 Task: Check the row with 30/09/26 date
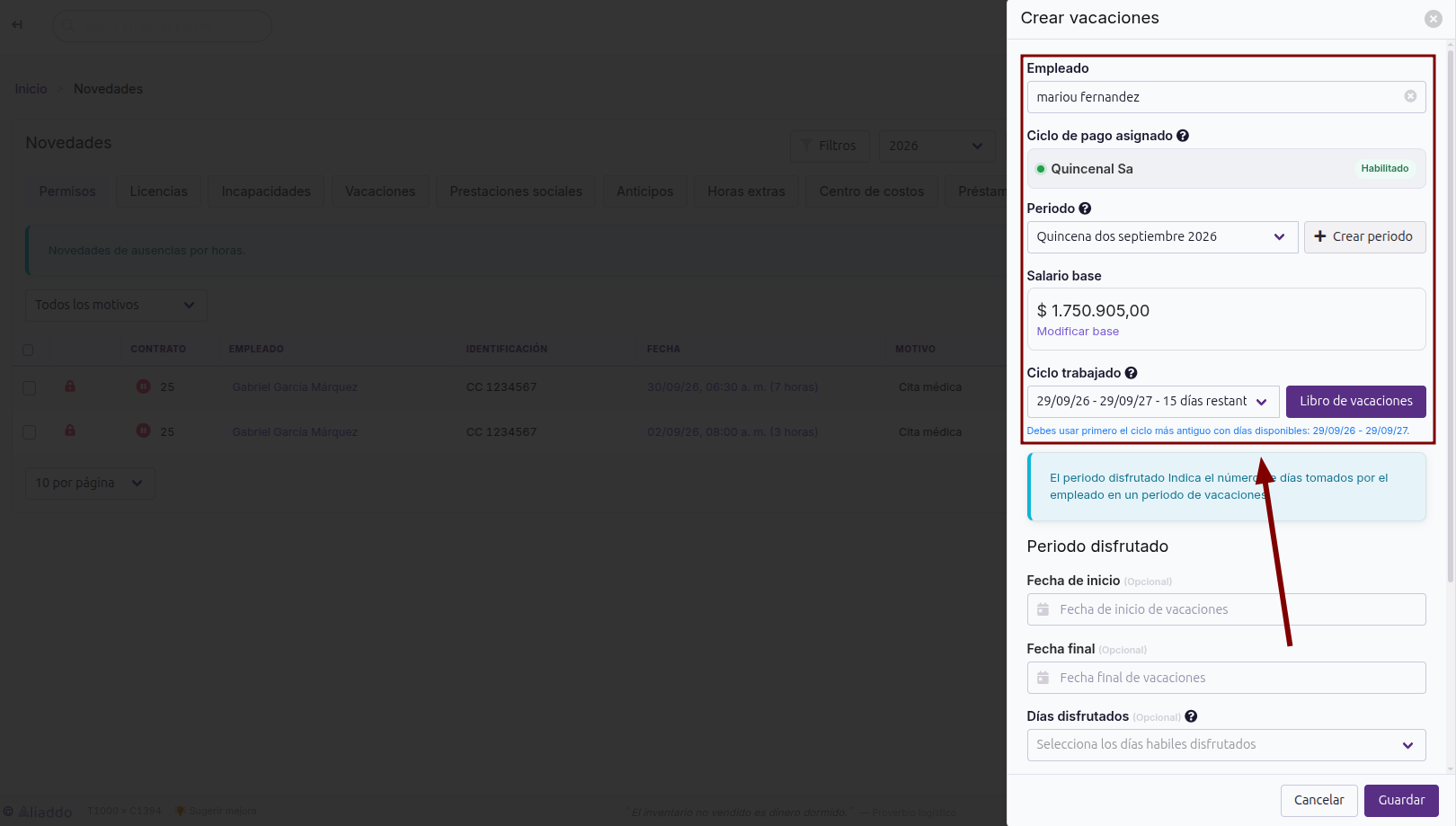29,388
